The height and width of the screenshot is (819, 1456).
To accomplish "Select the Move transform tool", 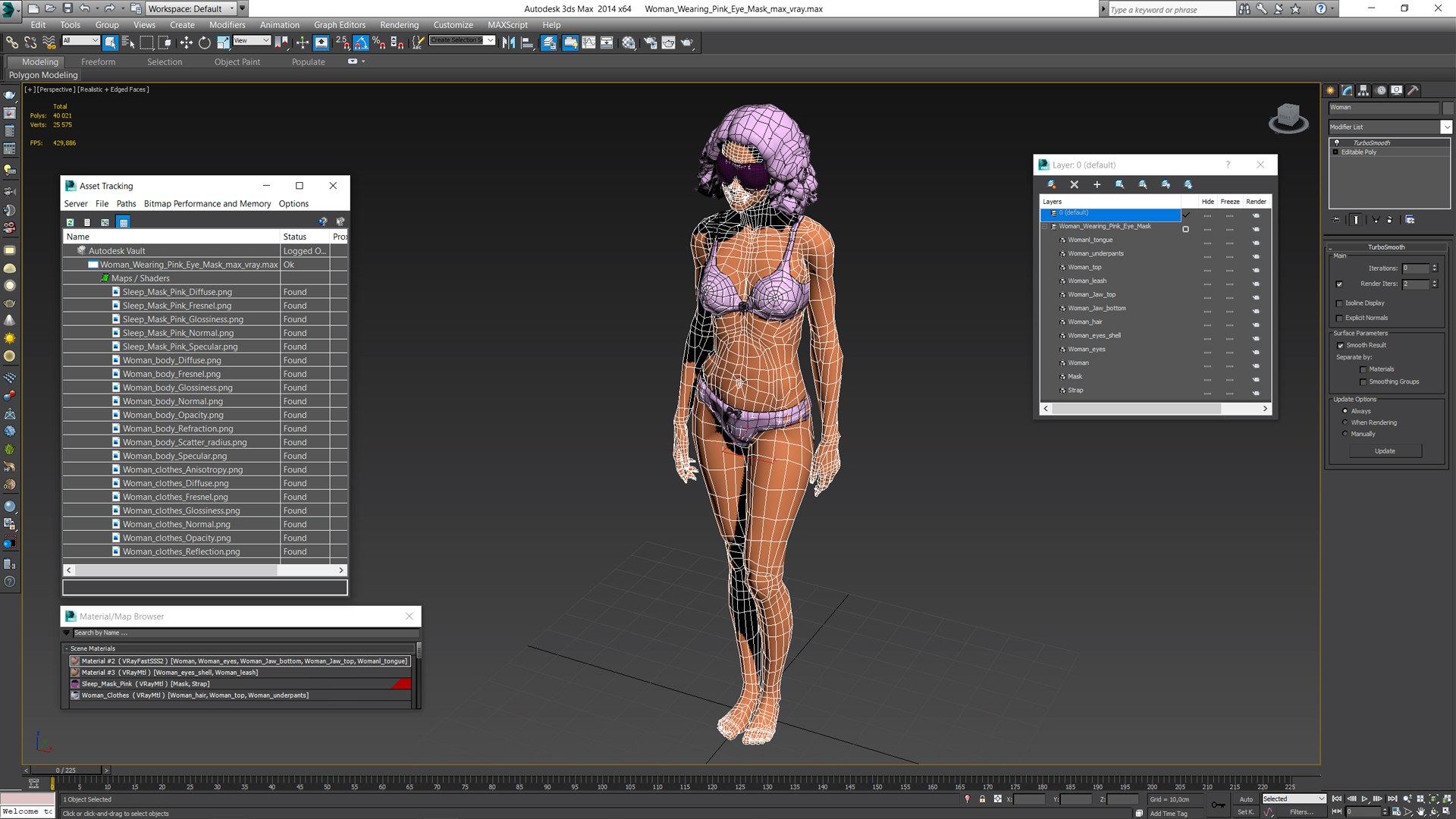I will (186, 43).
